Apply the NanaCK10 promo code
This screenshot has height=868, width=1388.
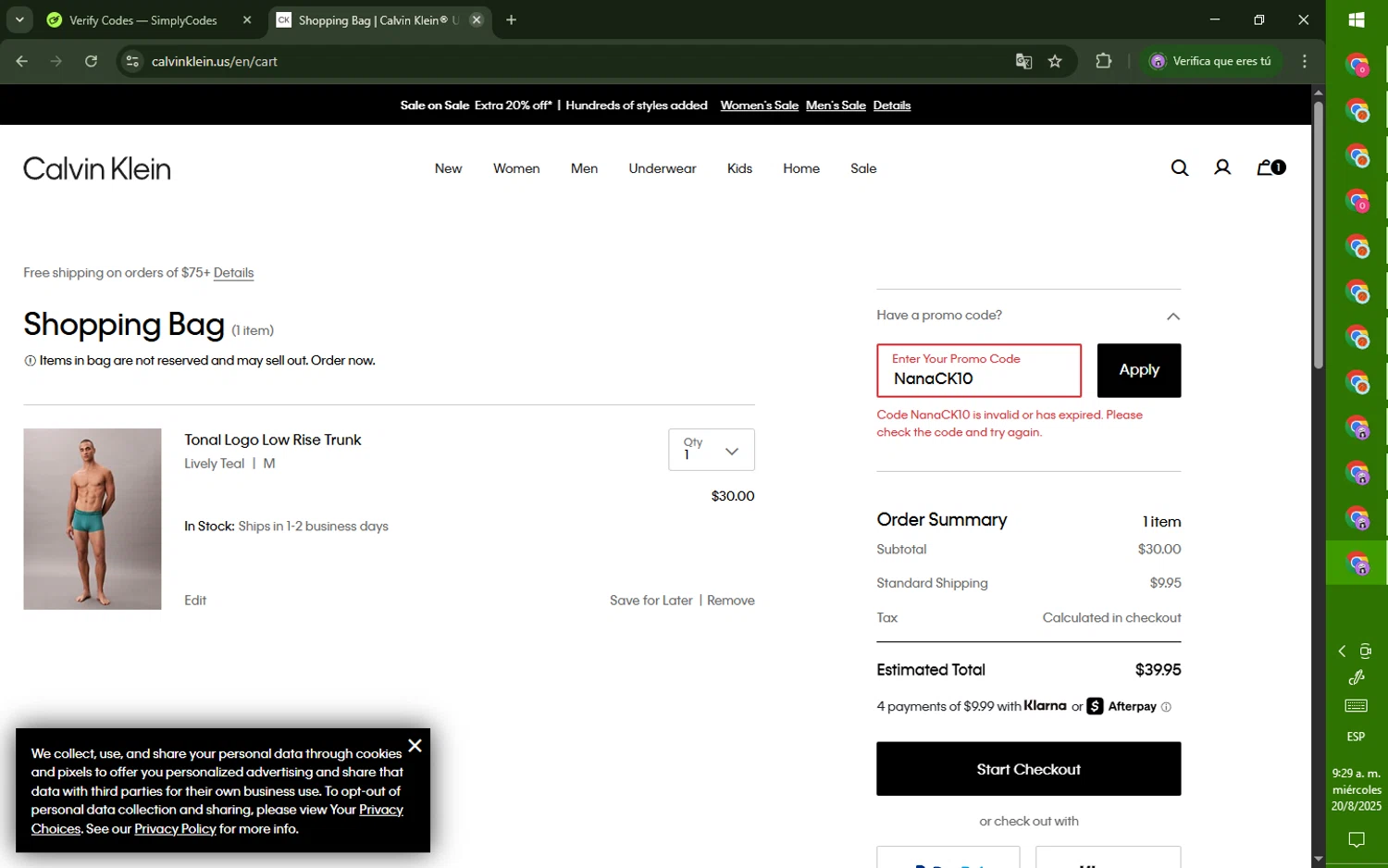(x=1139, y=370)
